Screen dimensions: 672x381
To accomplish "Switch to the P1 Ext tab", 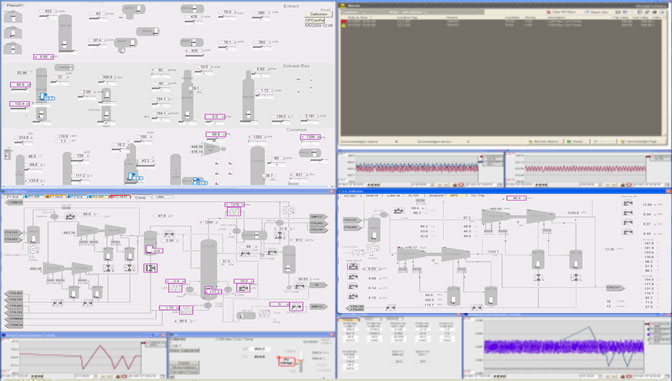I will point(11,197).
